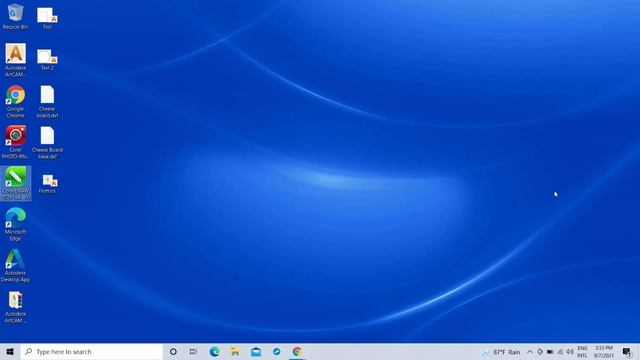Launch Microsoft Edge from the taskbar
This screenshot has height=360, width=640.
pyautogui.click(x=214, y=351)
